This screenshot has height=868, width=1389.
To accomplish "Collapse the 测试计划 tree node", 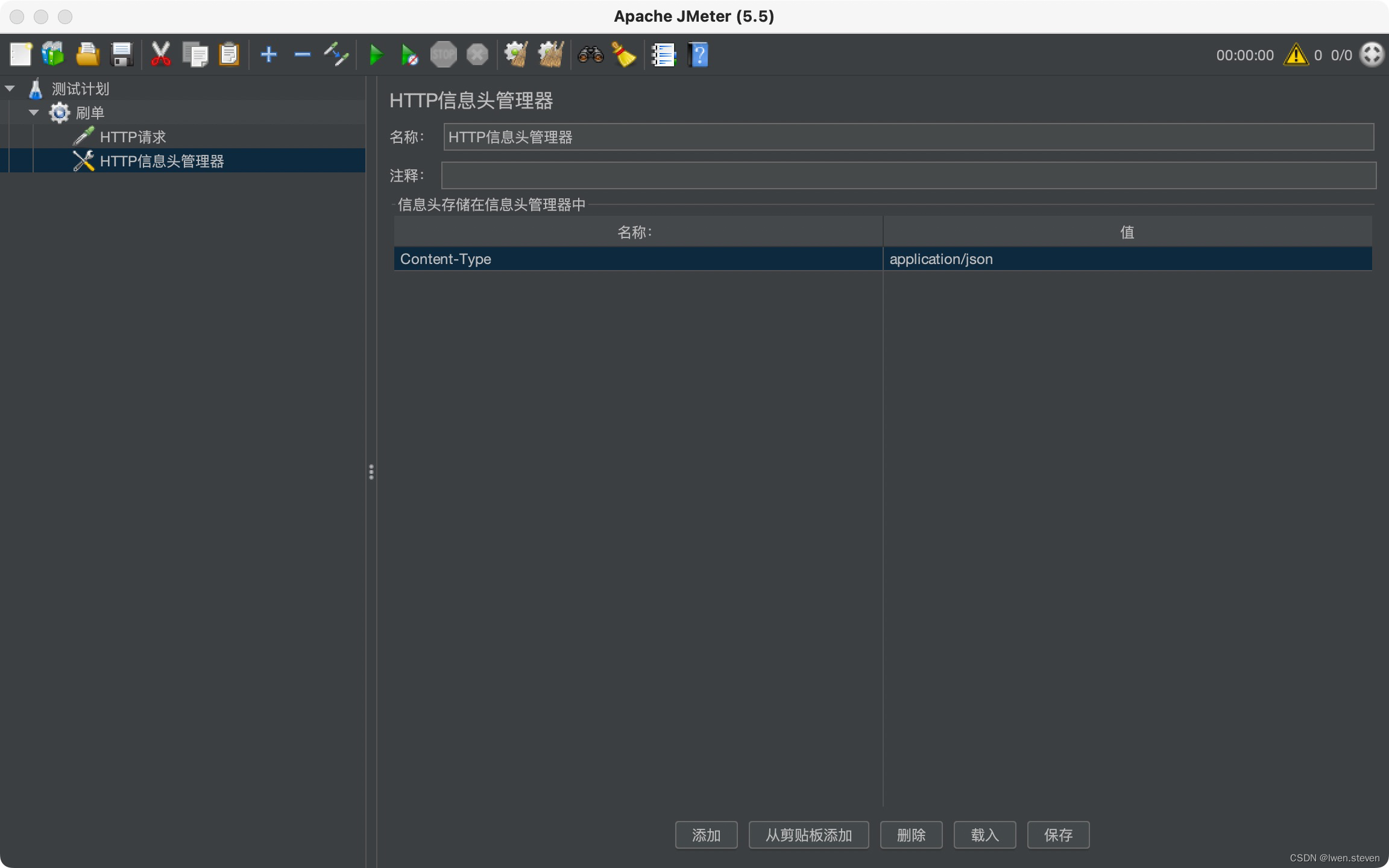I will [x=10, y=89].
